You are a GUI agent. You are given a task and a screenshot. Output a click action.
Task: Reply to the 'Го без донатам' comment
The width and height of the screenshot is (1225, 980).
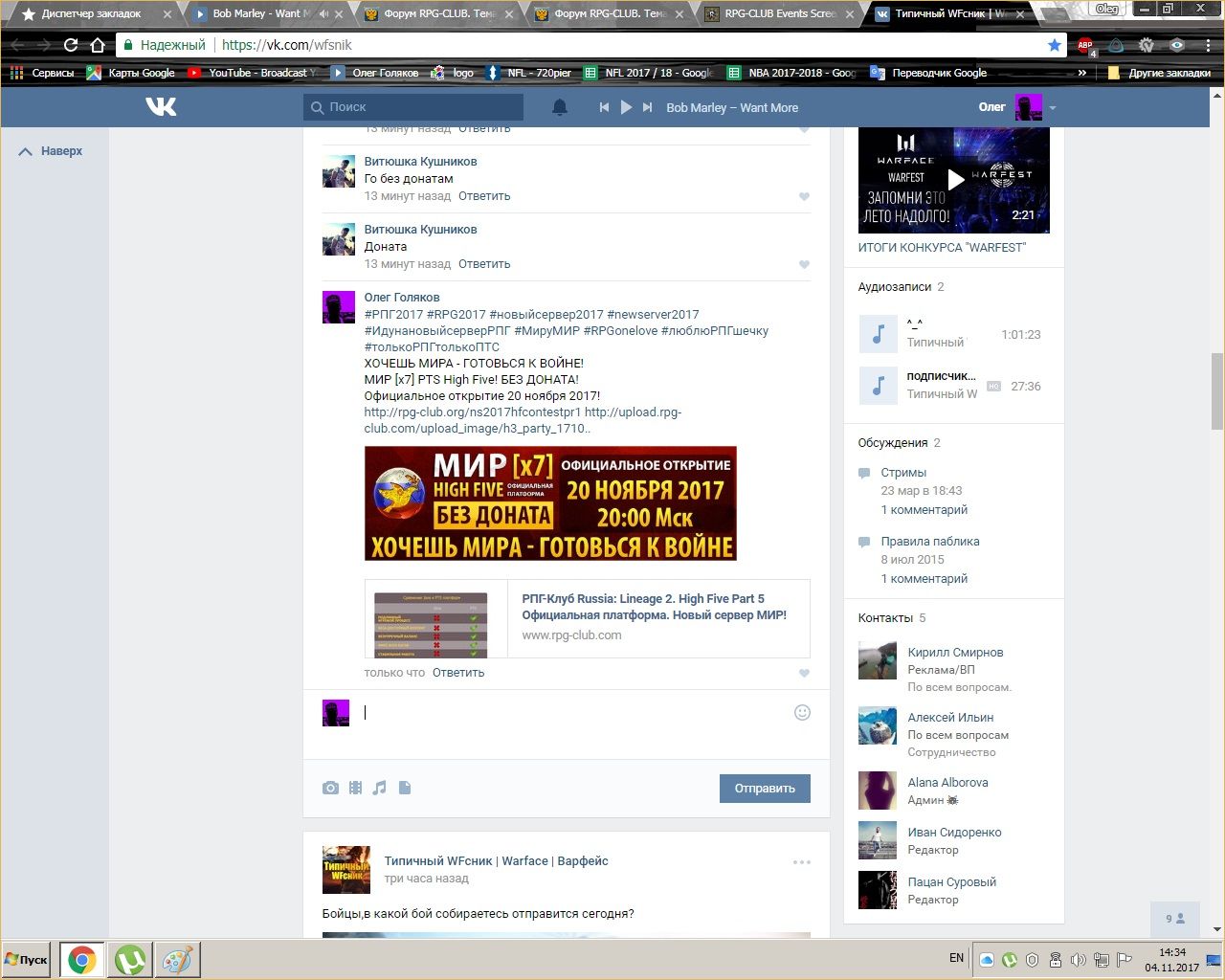[484, 196]
